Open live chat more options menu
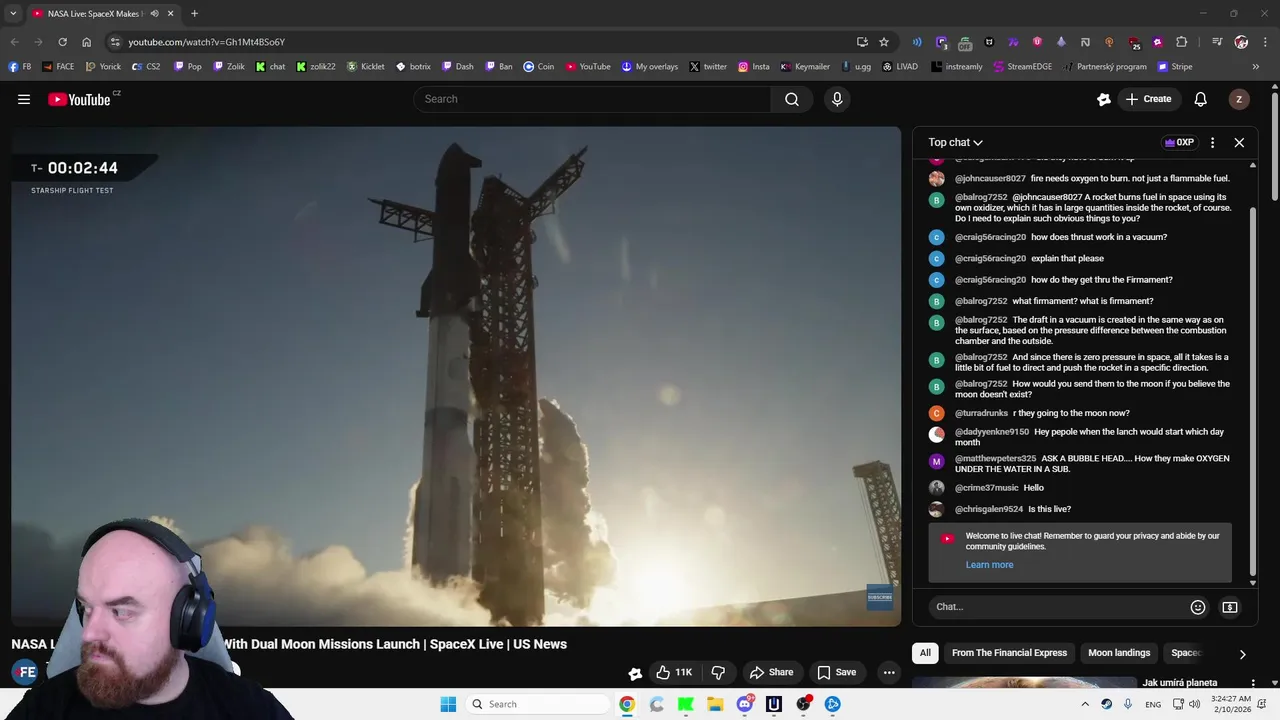This screenshot has height=720, width=1280. pyautogui.click(x=1212, y=143)
